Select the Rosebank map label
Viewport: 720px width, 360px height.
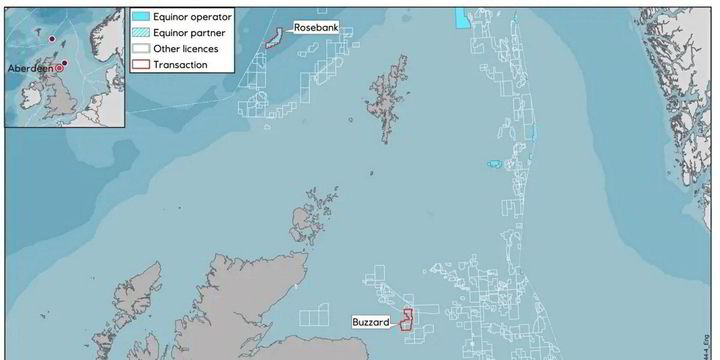click(316, 28)
